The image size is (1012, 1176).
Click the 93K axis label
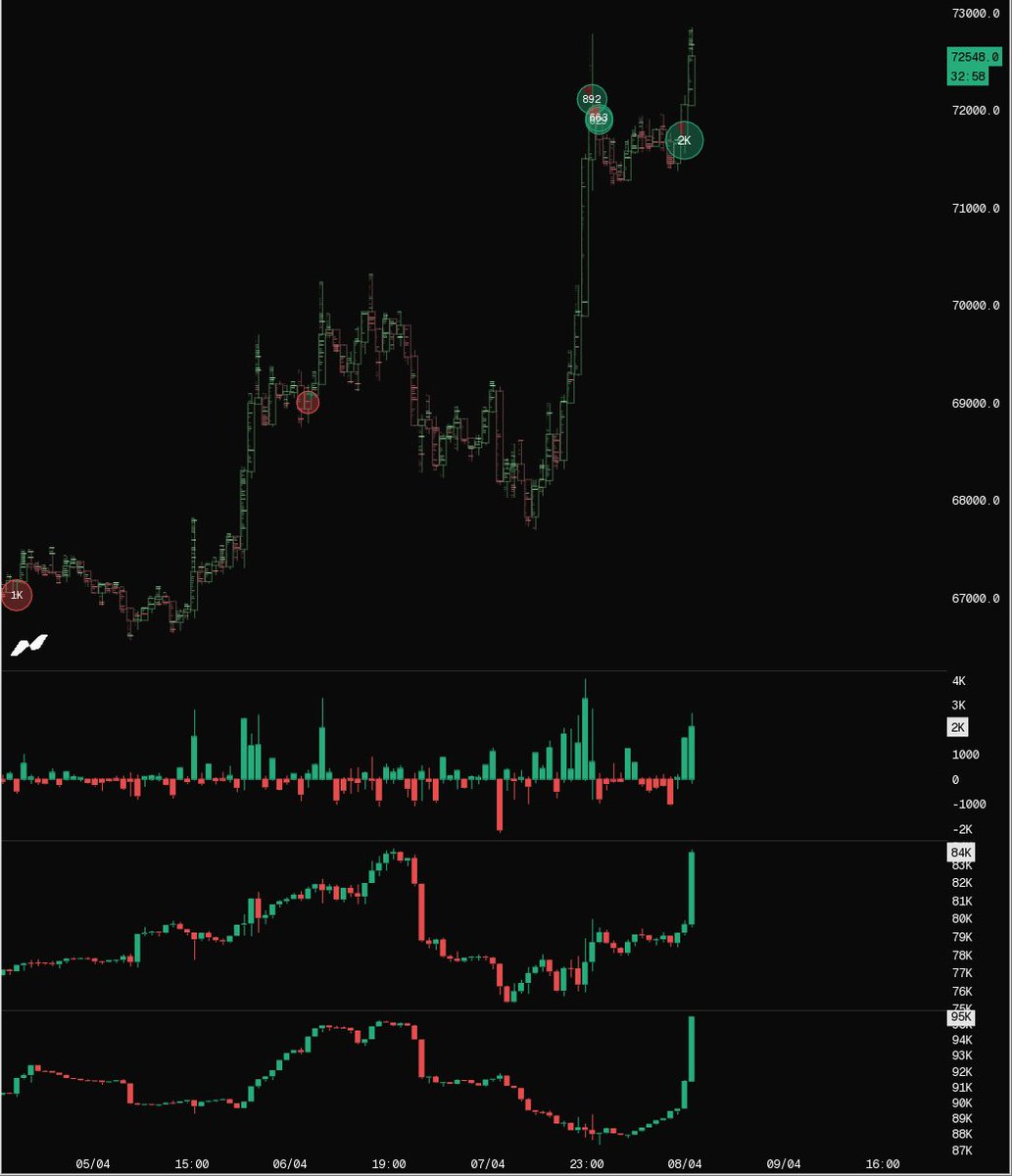(961, 1055)
